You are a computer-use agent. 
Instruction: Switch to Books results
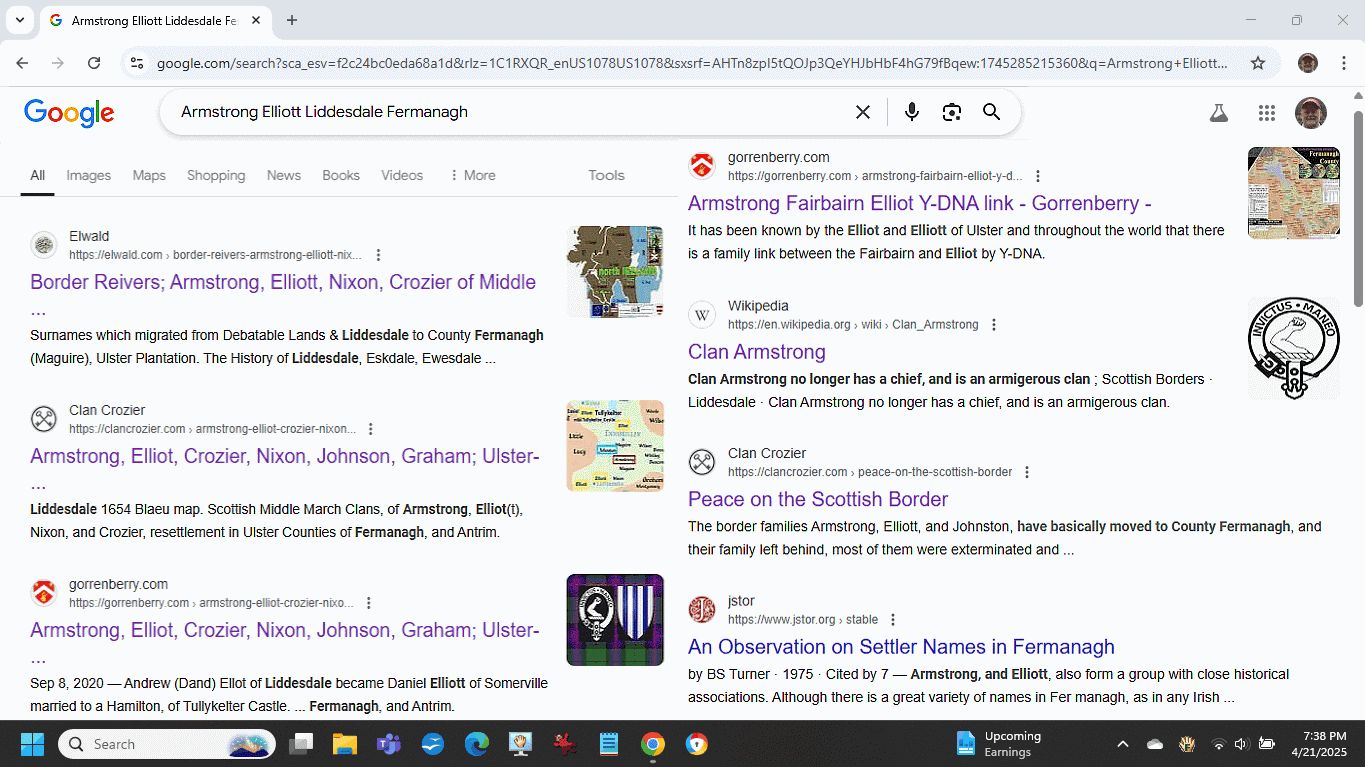pyautogui.click(x=341, y=175)
